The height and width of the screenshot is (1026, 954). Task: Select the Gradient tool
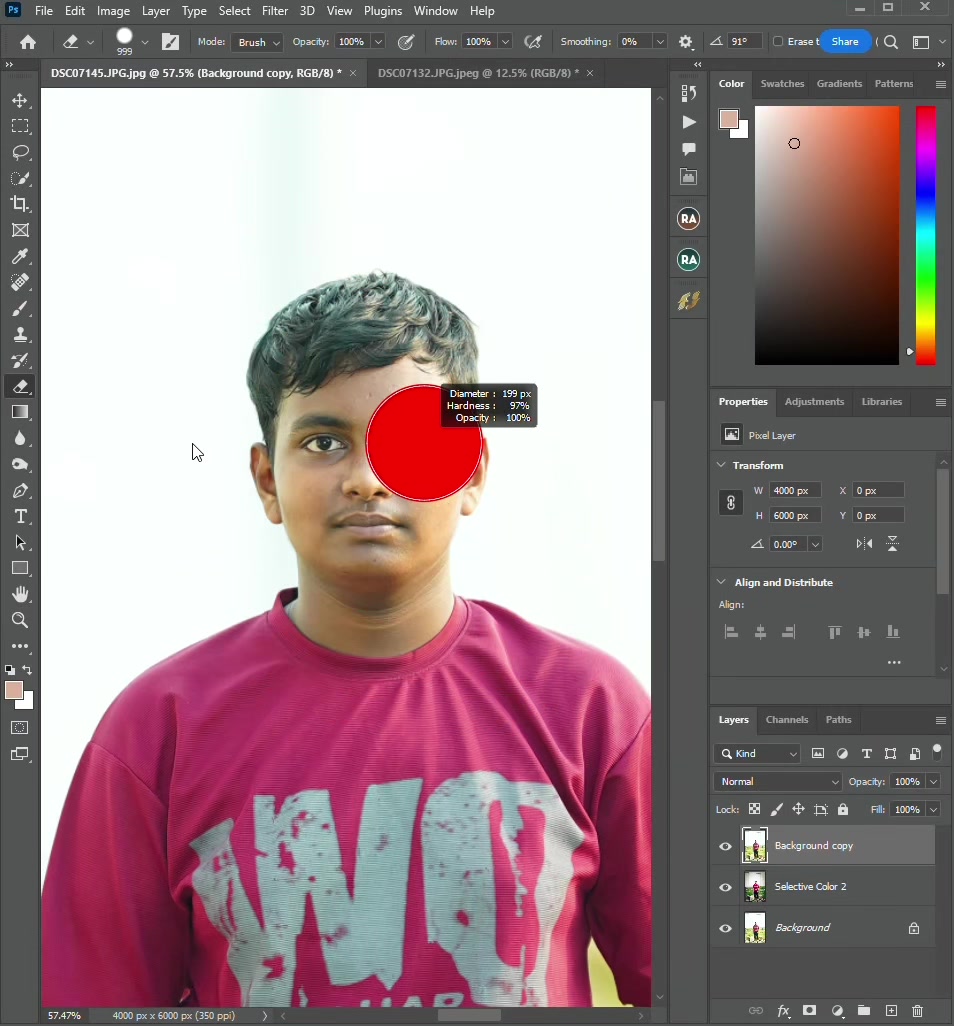20,412
